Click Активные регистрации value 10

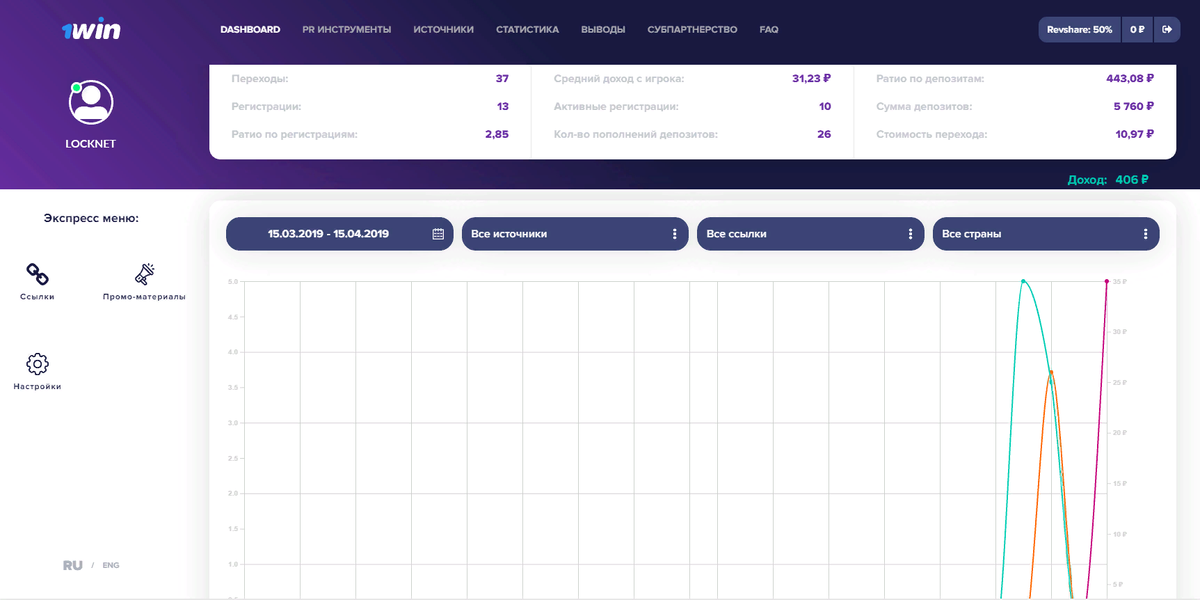click(x=825, y=106)
